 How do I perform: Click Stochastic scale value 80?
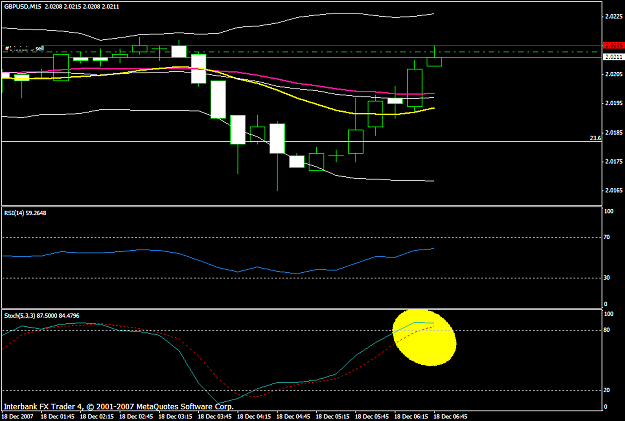tap(607, 330)
